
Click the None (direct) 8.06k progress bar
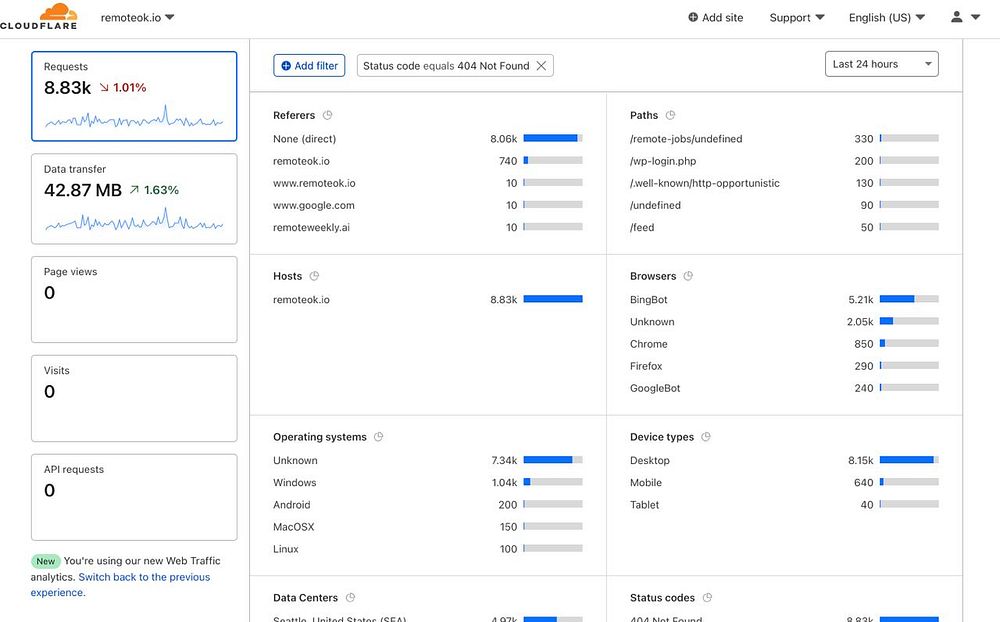(x=553, y=138)
